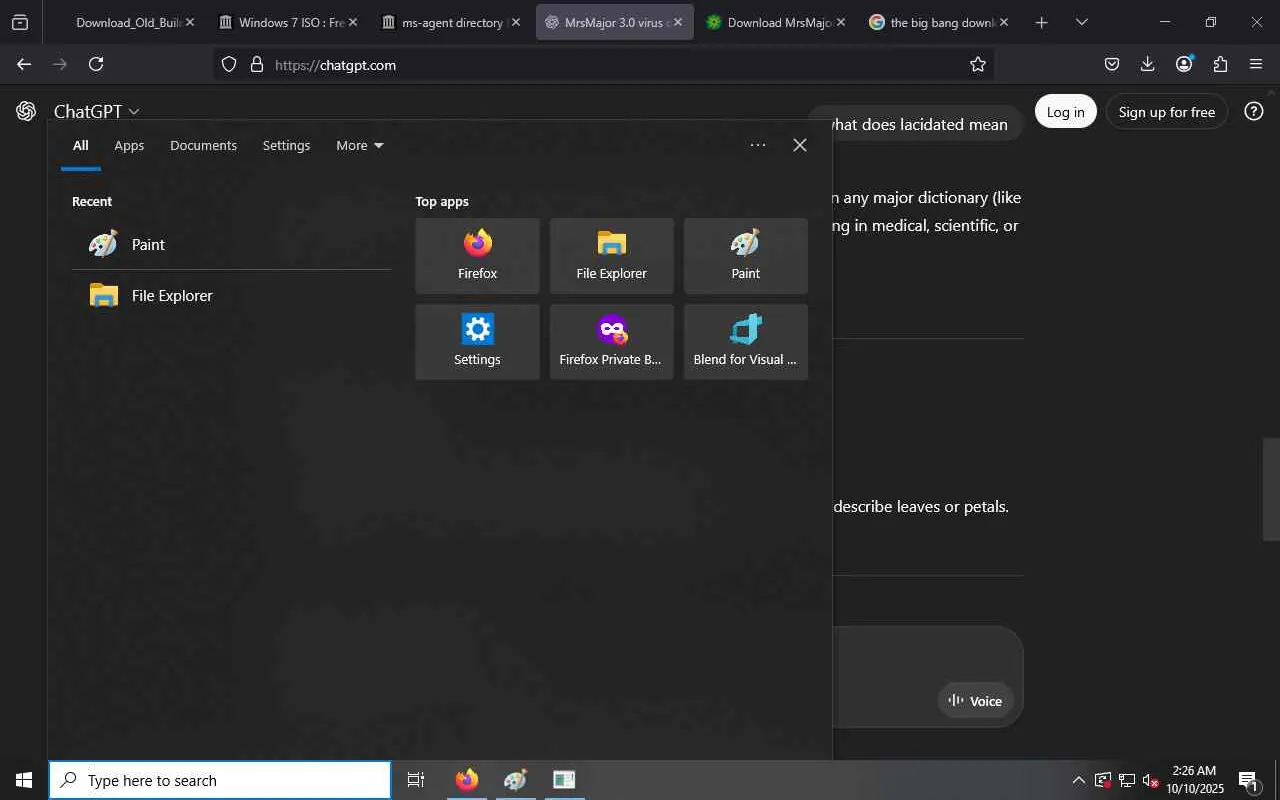
Task: Open search panel options ellipsis menu
Action: tap(758, 145)
